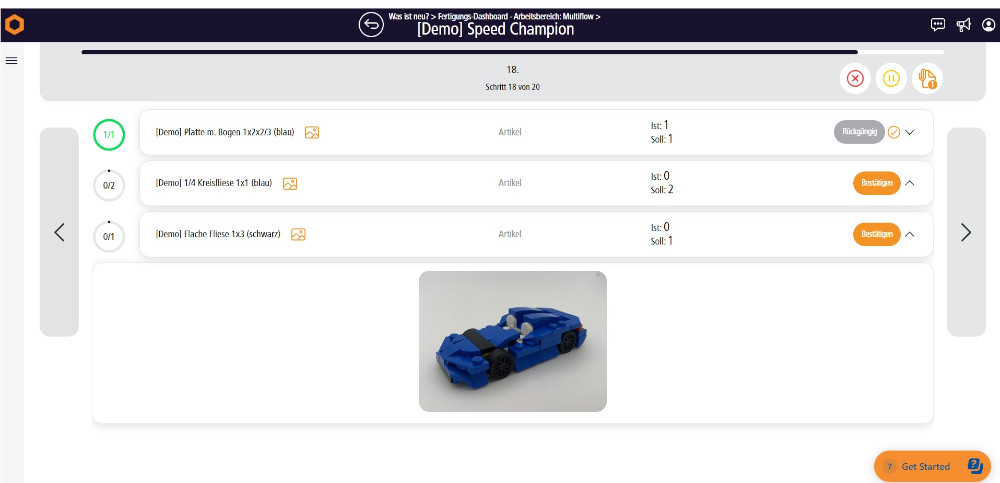Open the hamburger sidebar menu
1000x483 pixels.
pos(12,61)
